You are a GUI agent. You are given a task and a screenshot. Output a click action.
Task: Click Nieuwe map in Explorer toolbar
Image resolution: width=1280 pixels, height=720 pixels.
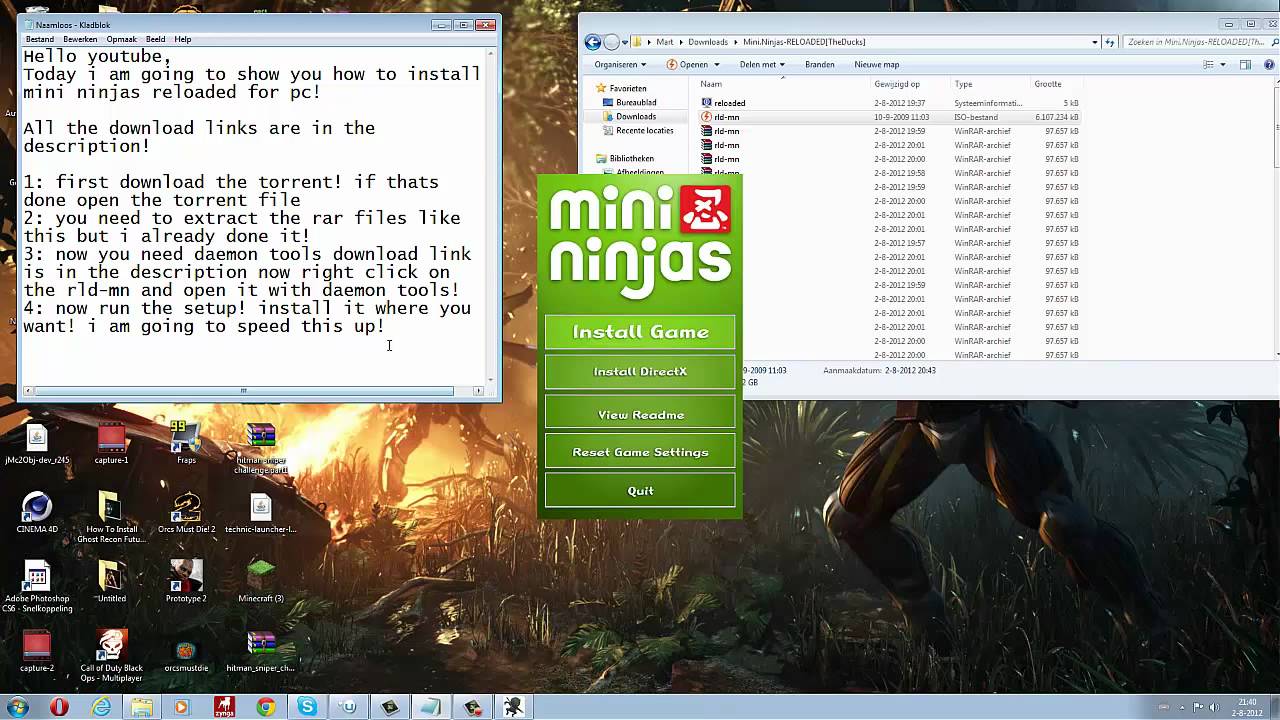pyautogui.click(x=877, y=64)
